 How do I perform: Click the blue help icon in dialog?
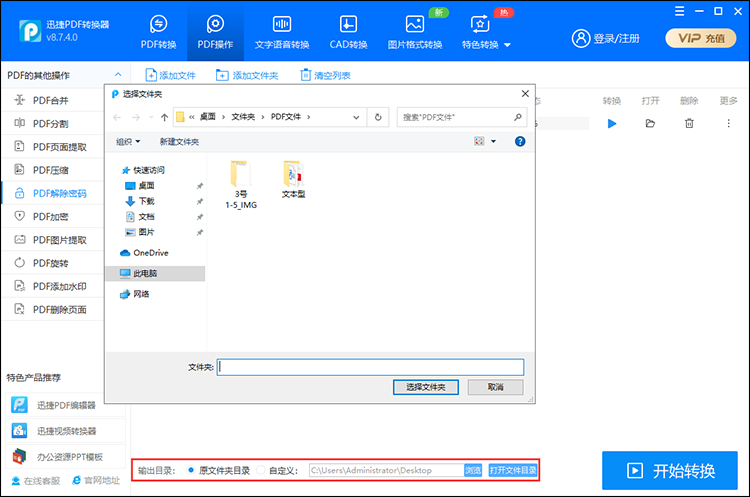point(520,141)
